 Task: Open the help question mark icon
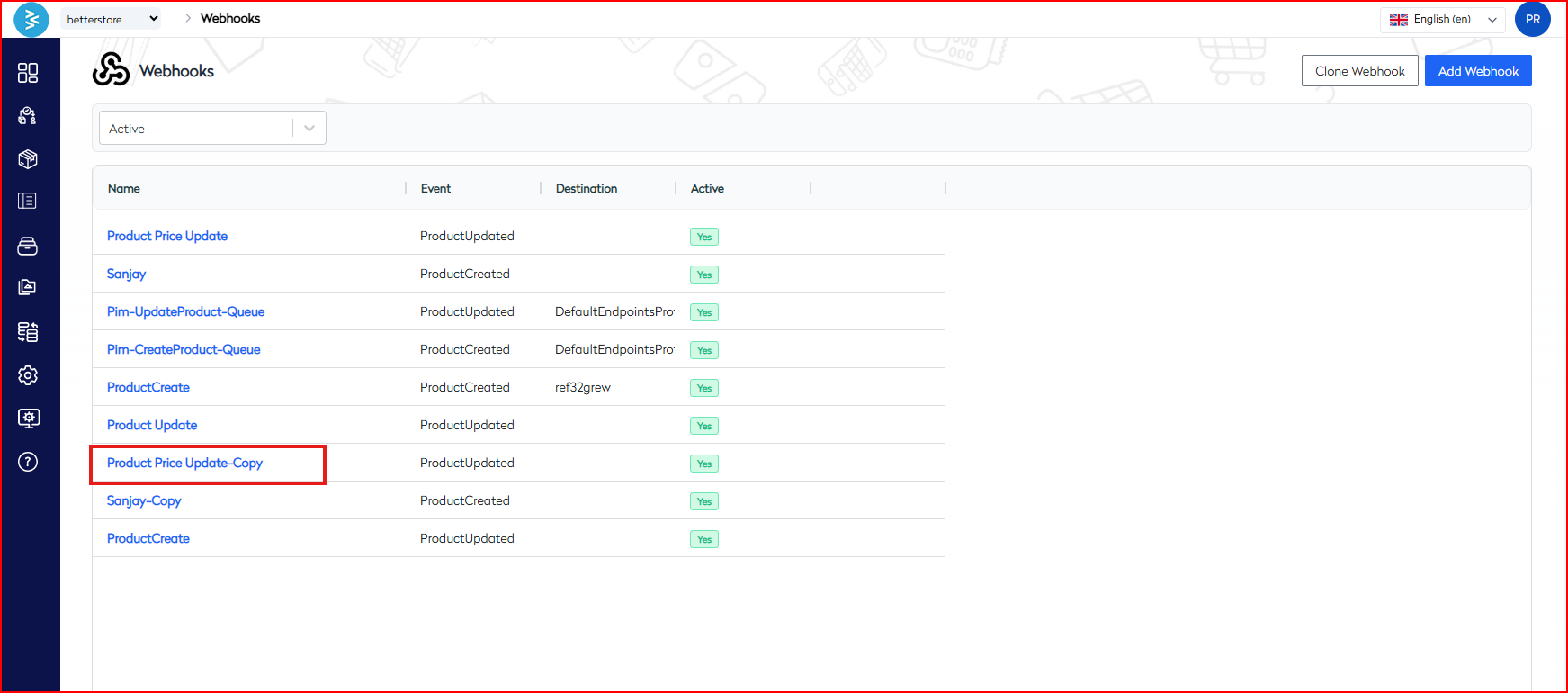[x=28, y=462]
